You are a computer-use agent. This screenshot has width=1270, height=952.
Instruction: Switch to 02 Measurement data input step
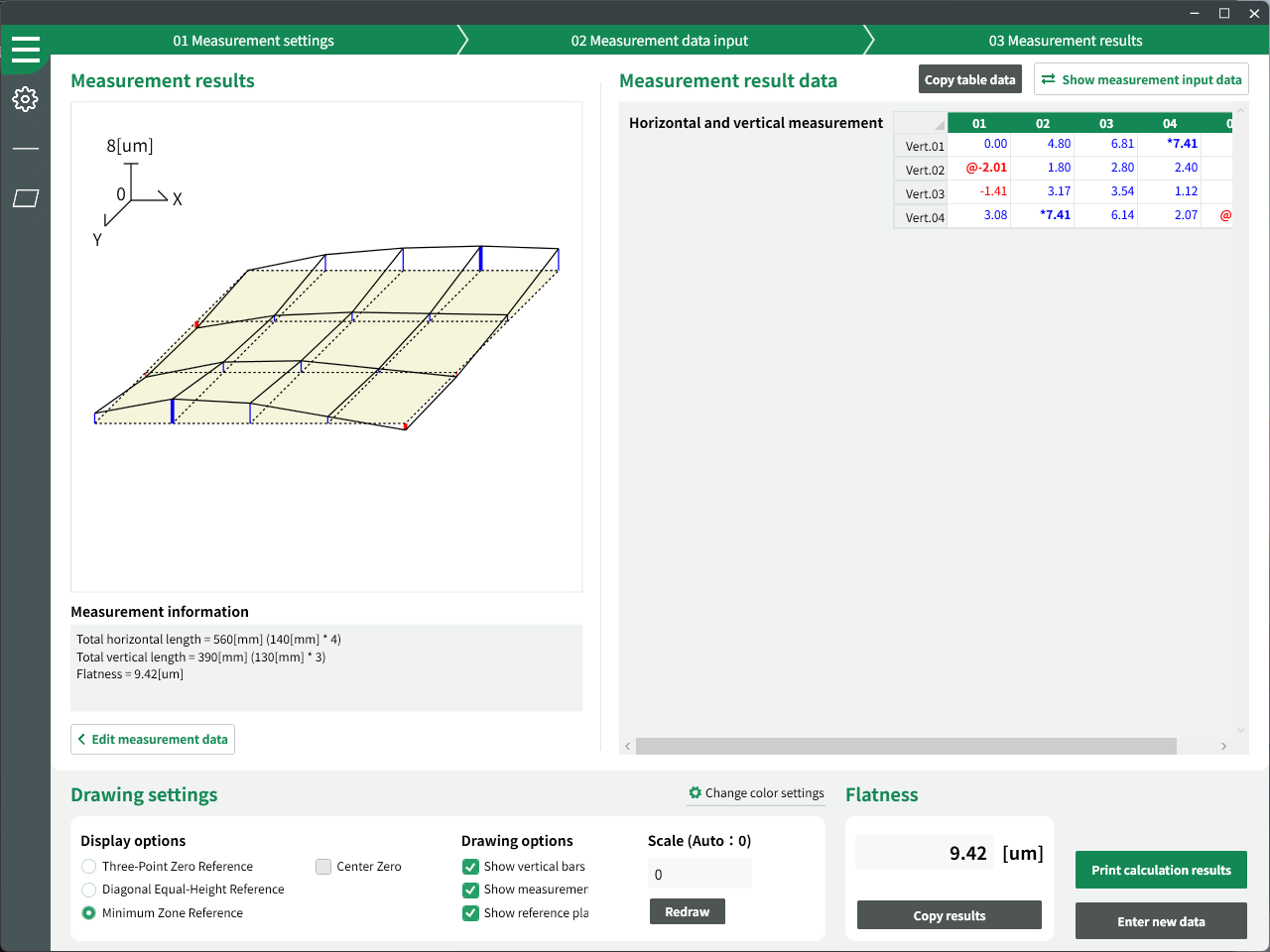(659, 41)
